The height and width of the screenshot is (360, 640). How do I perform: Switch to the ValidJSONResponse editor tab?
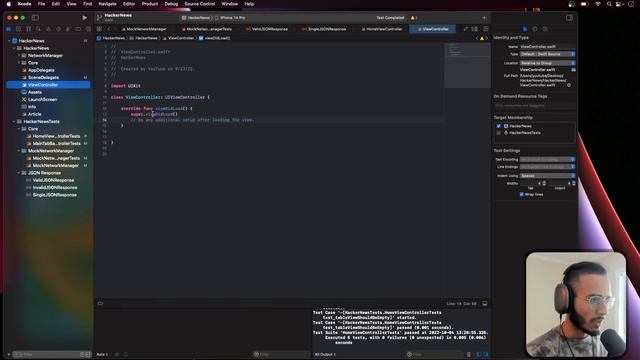pos(267,29)
